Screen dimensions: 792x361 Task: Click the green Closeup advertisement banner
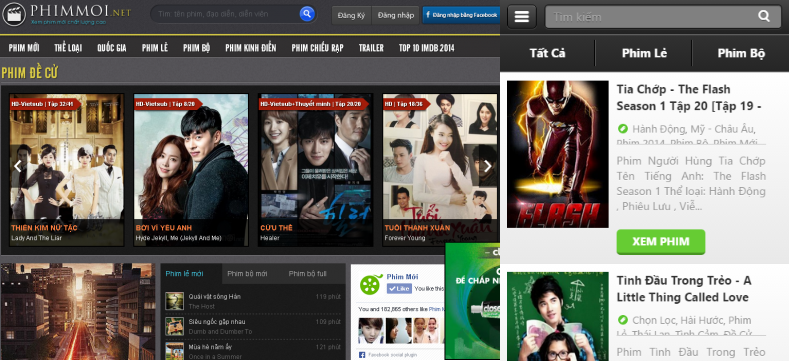472,301
